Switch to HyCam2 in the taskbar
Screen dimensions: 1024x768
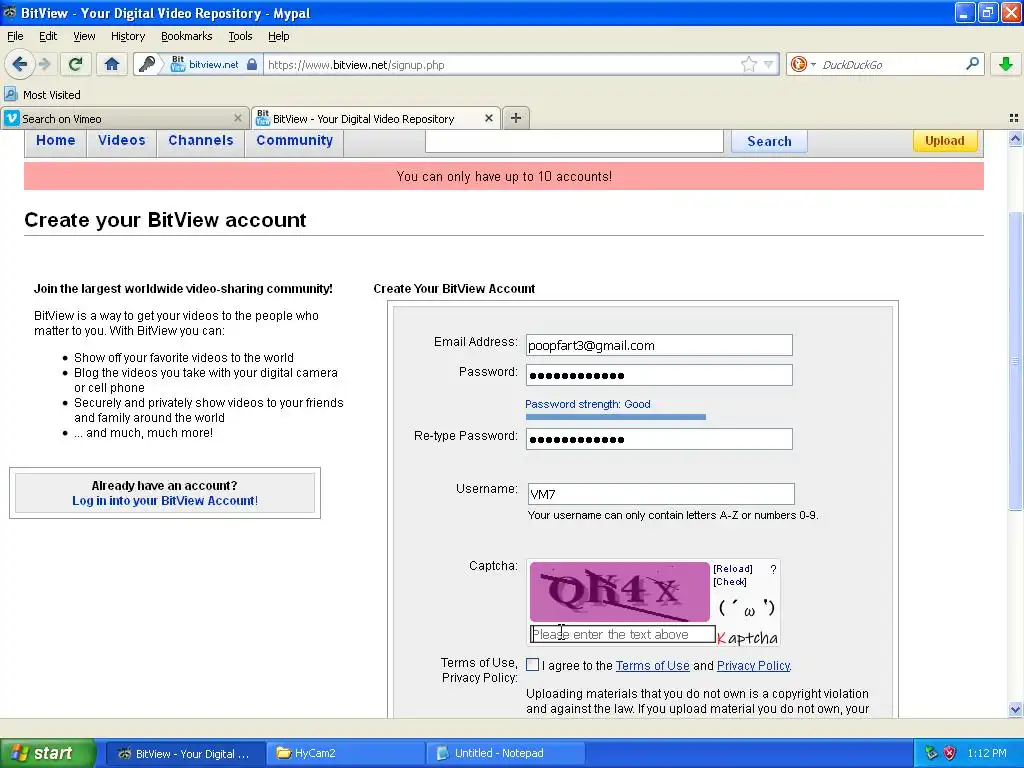pyautogui.click(x=346, y=753)
